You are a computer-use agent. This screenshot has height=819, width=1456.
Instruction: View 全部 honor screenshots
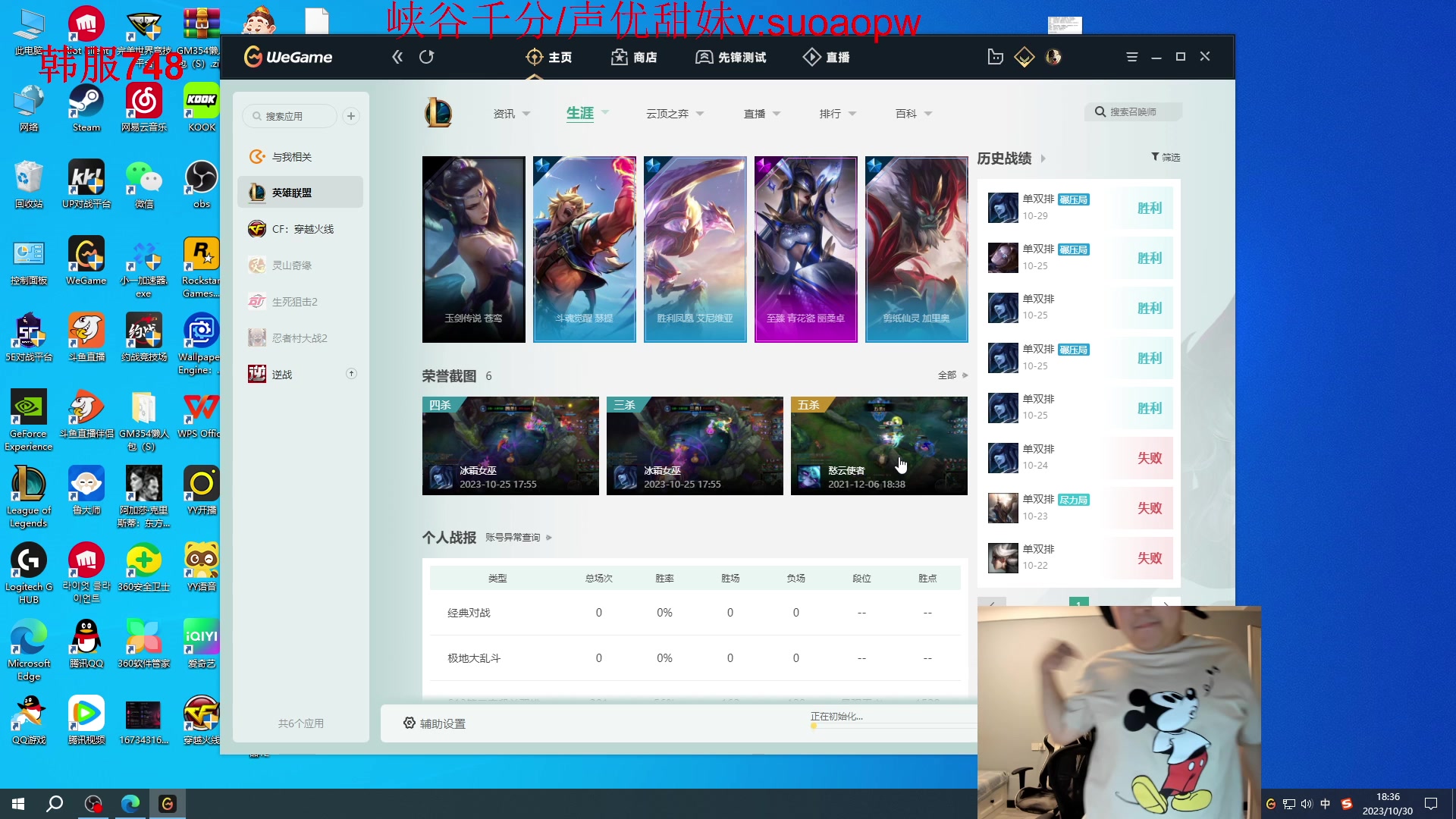[x=952, y=375]
